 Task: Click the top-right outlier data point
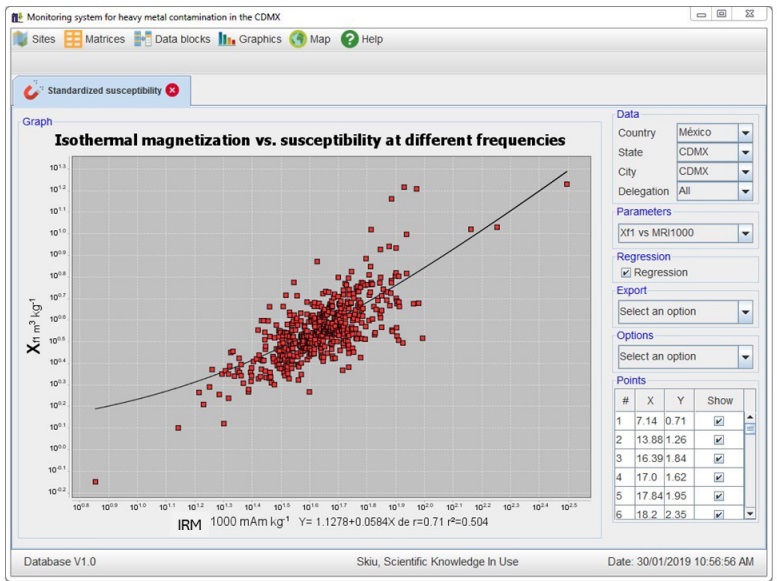566,184
